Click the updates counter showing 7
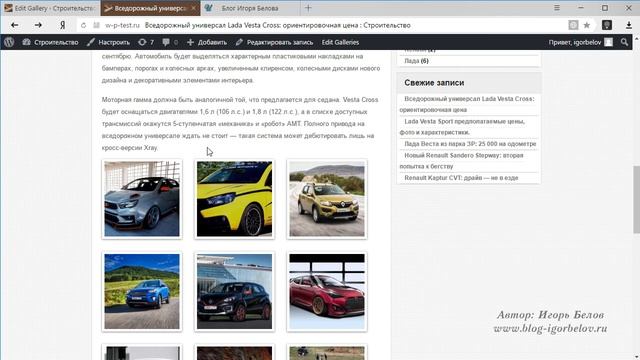 (146, 42)
